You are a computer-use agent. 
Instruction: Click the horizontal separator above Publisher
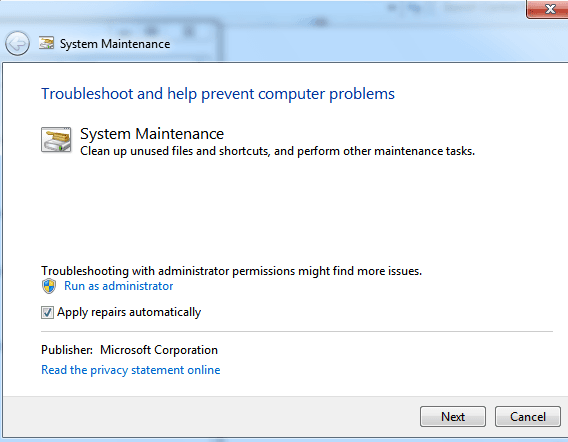(297, 331)
